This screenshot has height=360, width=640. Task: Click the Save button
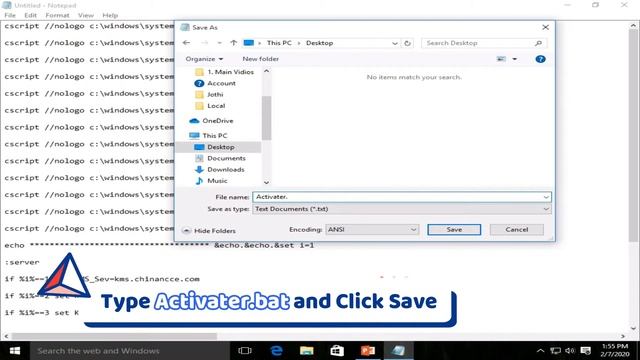tap(454, 229)
